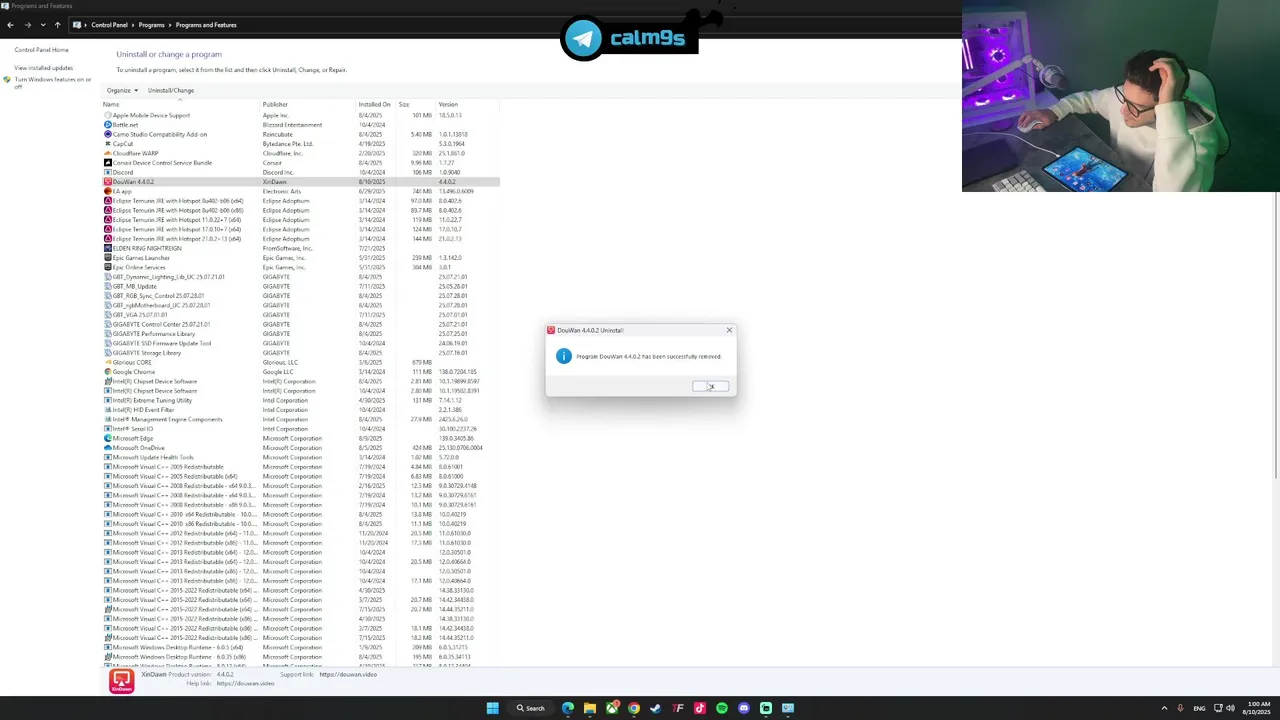
Task: Open the clock showing 1:00 AM
Action: 1258,708
